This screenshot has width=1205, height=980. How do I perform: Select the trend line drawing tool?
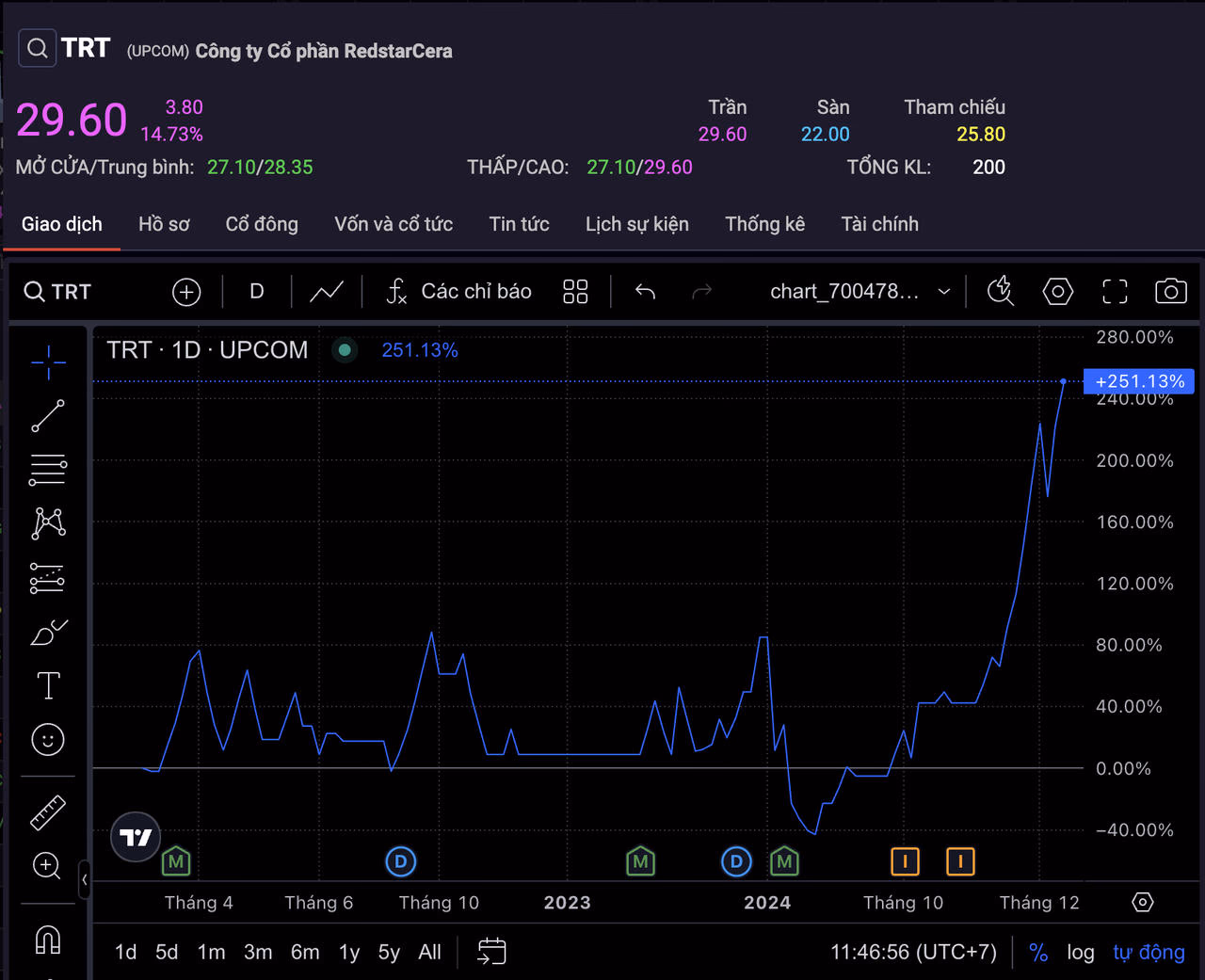click(x=48, y=415)
